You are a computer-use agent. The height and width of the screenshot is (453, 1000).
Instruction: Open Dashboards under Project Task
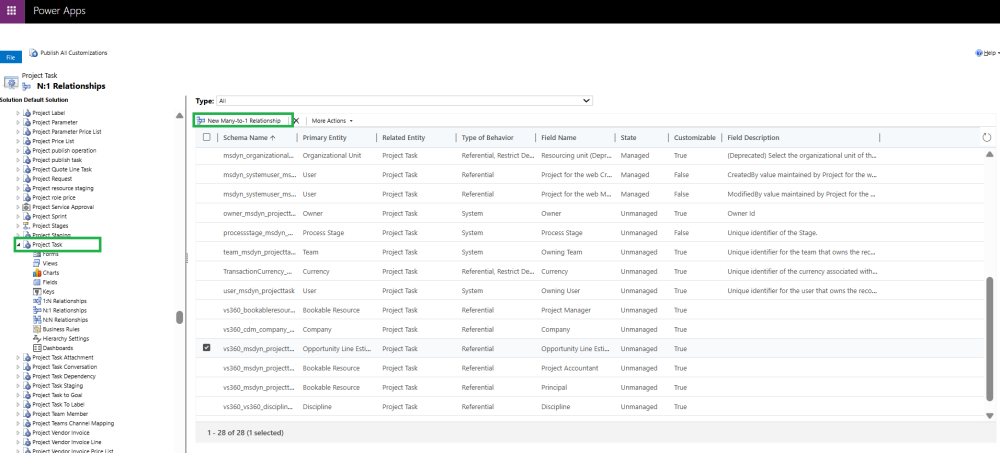pos(59,347)
